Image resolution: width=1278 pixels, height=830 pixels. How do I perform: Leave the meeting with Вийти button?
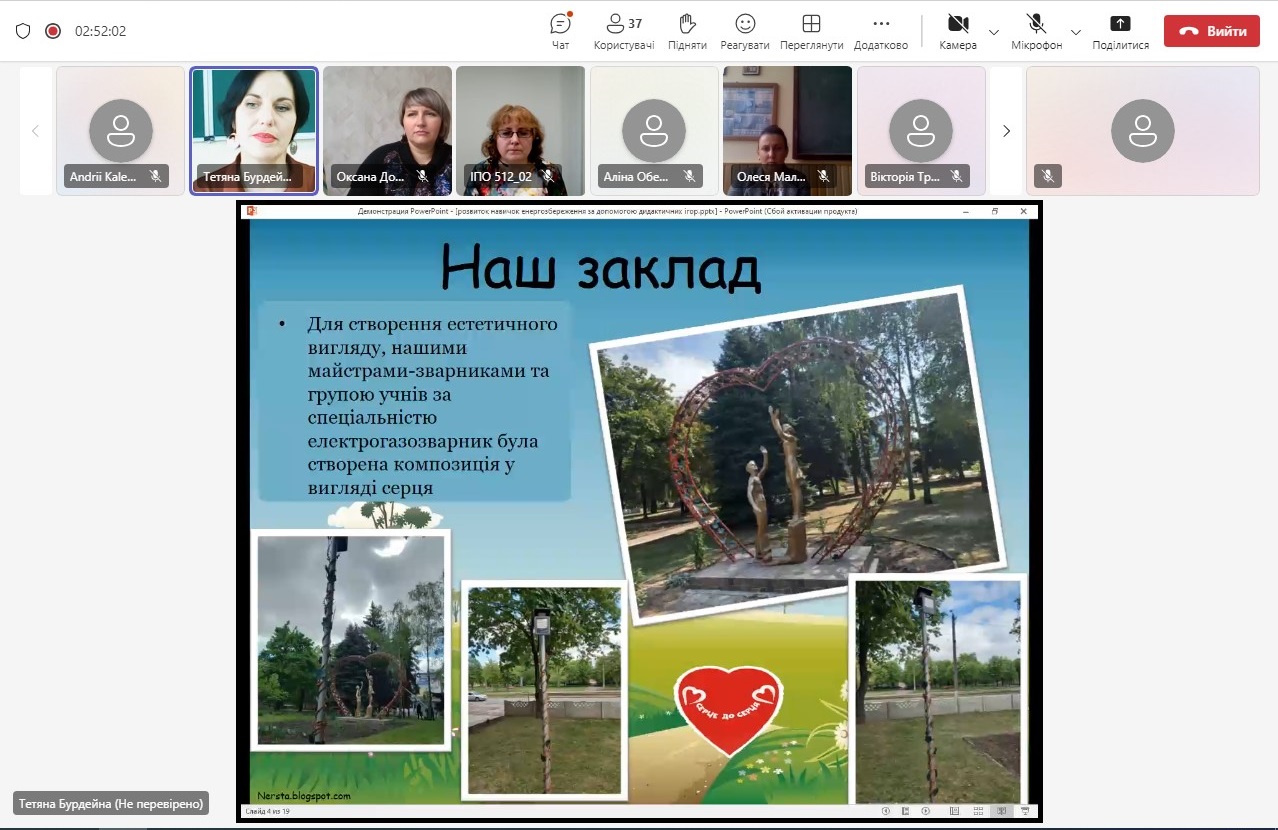[x=1211, y=31]
